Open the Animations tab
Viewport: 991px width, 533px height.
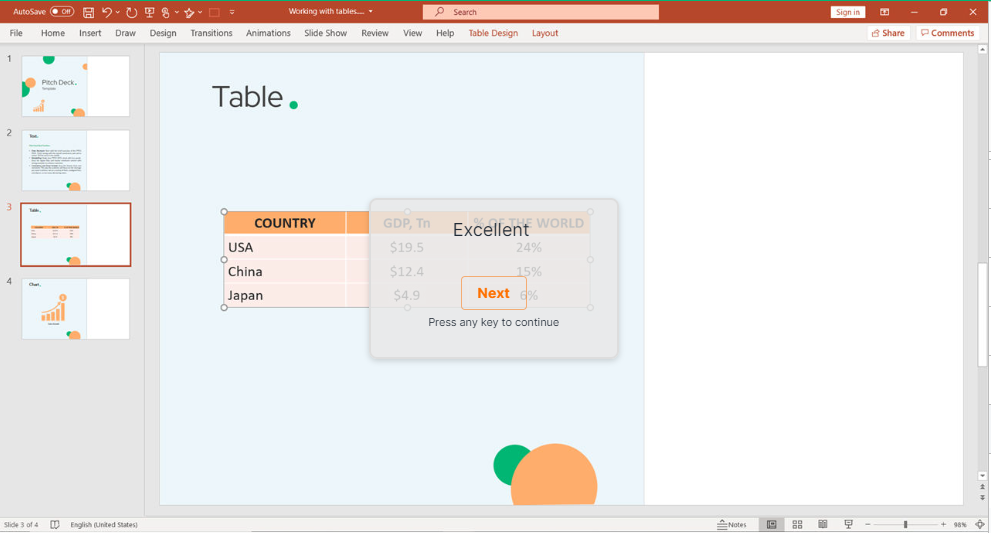pyautogui.click(x=268, y=33)
